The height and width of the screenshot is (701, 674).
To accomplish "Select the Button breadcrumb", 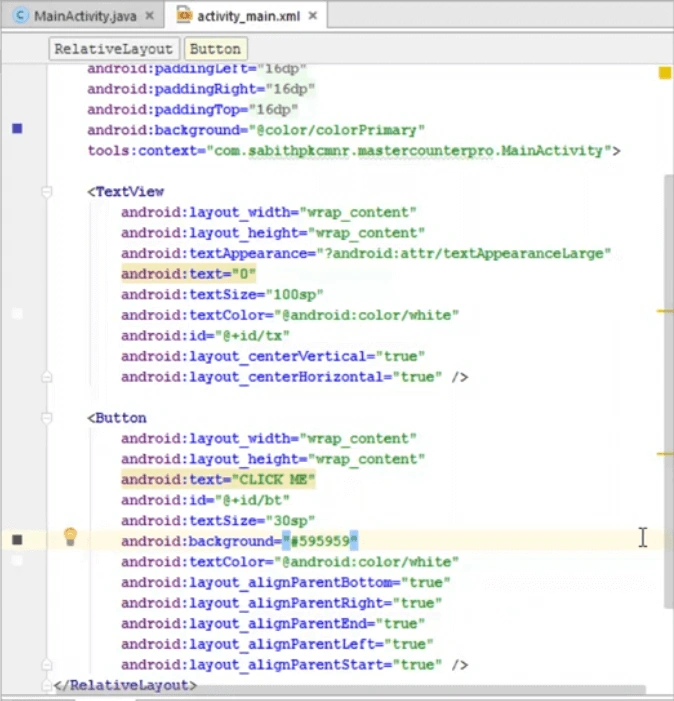I will tap(215, 49).
